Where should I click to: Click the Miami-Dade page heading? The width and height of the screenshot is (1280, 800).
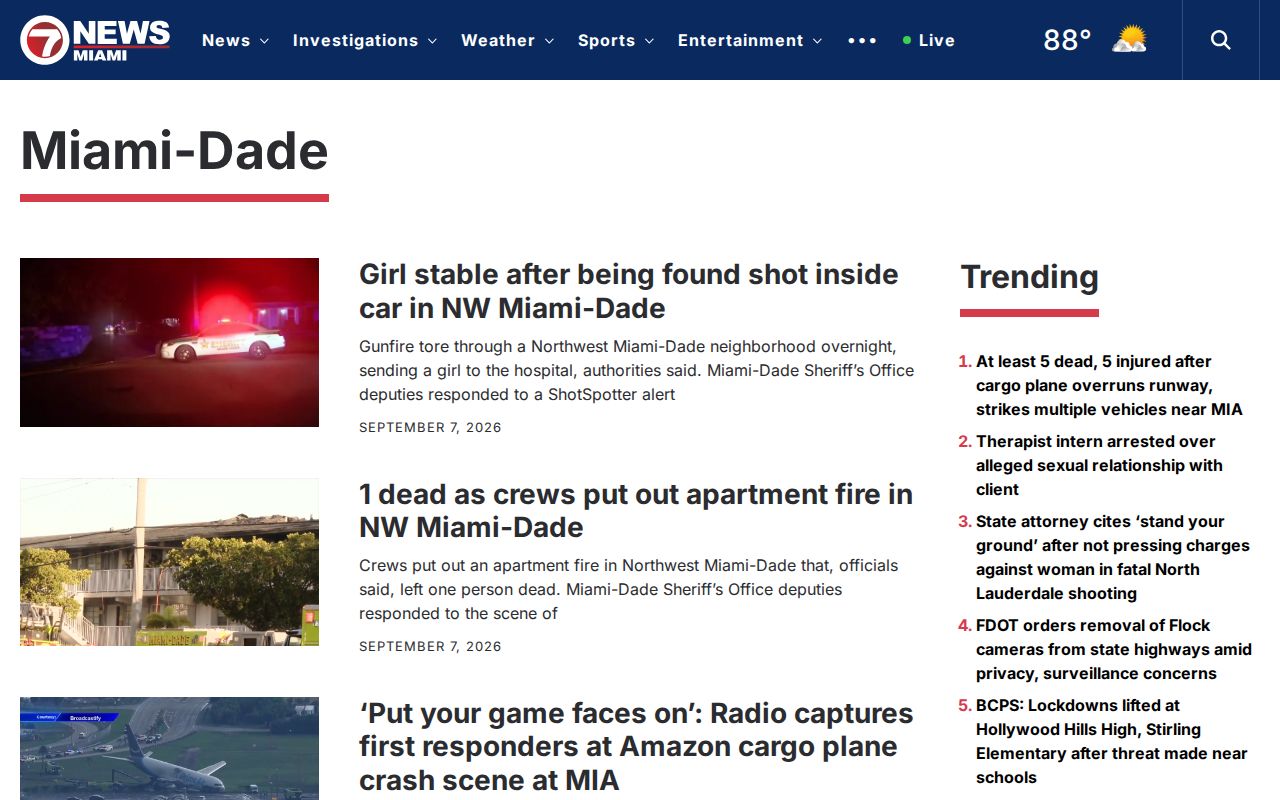[x=174, y=151]
